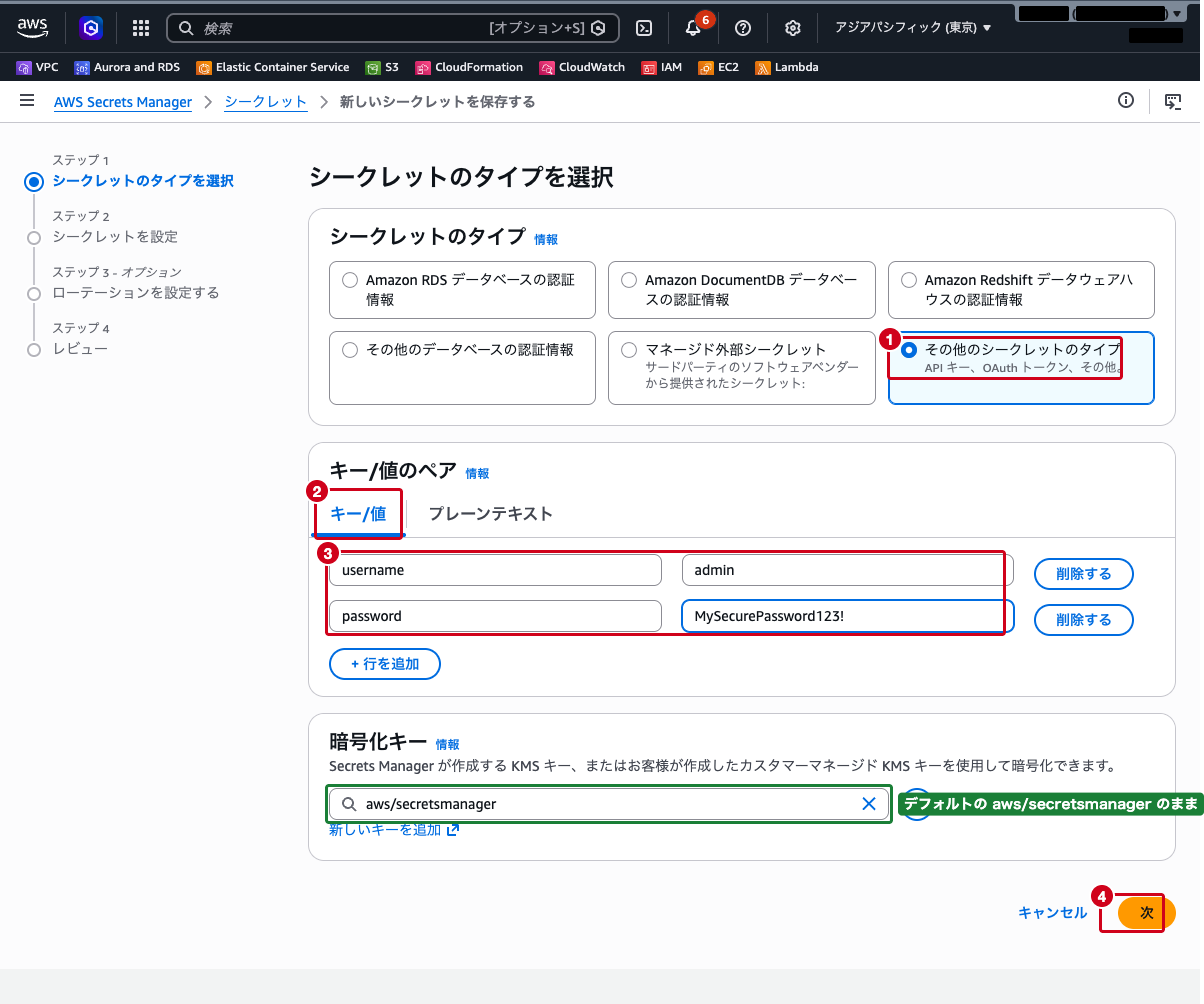
Task: Open the tutorial panel icon beside info
Action: tap(1173, 101)
